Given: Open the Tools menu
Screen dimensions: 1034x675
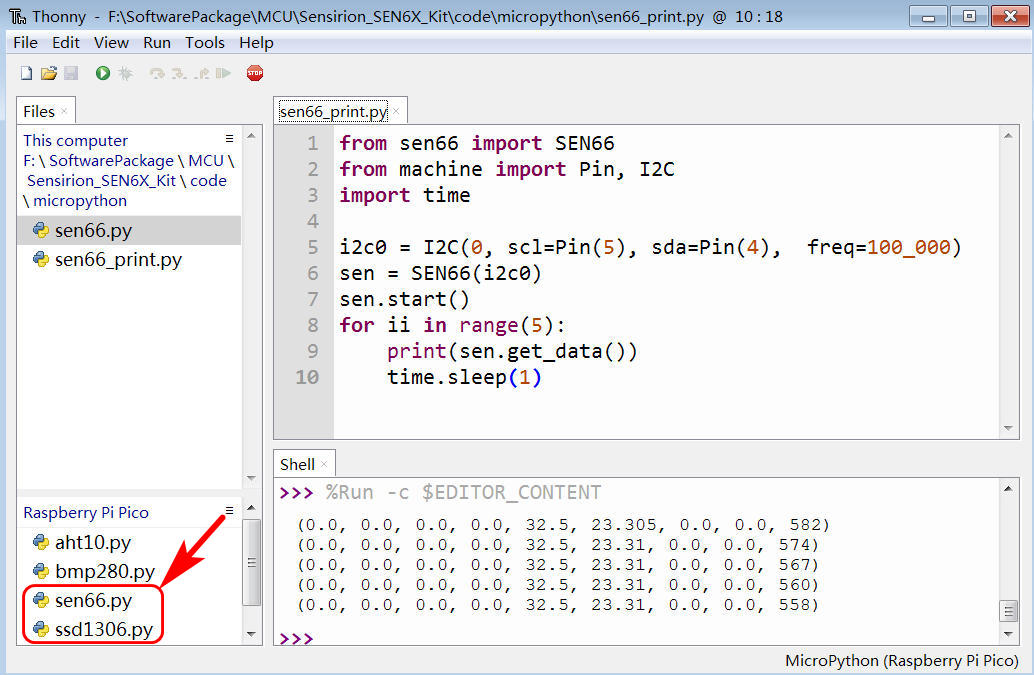Looking at the screenshot, I should click(x=205, y=42).
